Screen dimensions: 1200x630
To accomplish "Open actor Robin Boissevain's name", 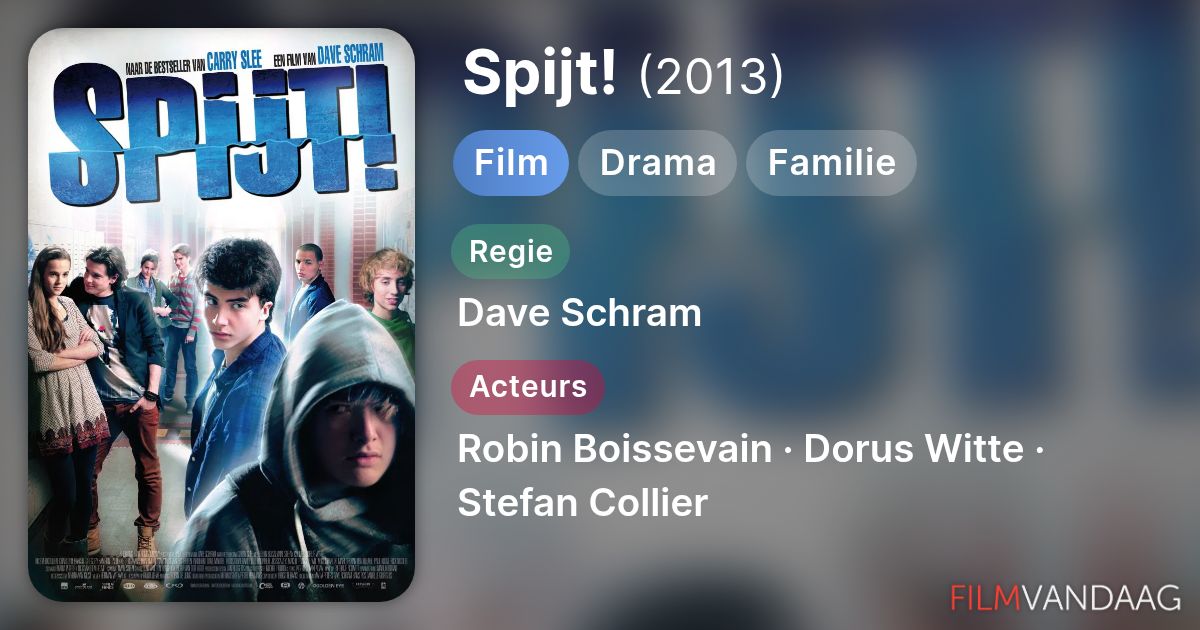I will (x=615, y=450).
